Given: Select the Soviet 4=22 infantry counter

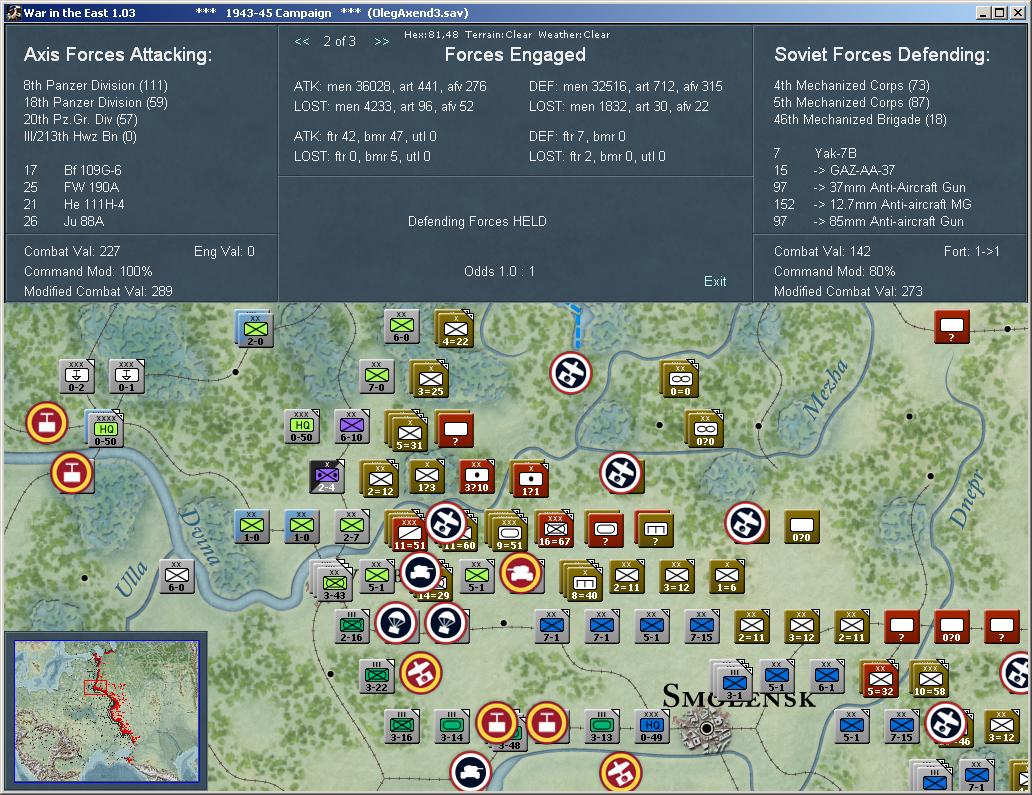Looking at the screenshot, I should pyautogui.click(x=455, y=329).
